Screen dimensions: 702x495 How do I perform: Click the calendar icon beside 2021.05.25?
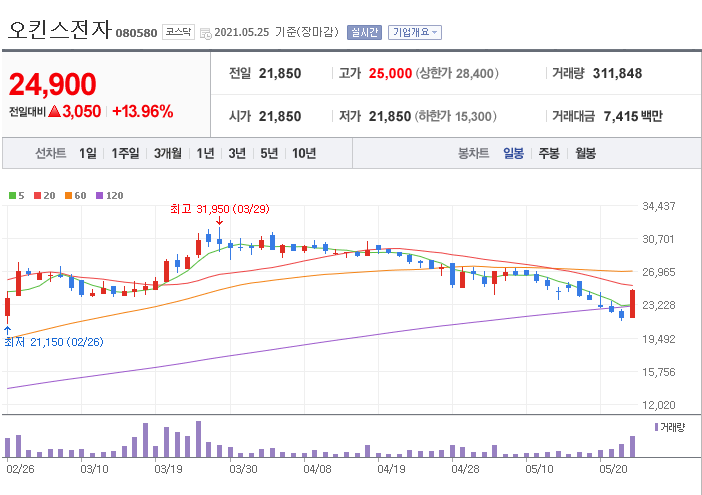tap(206, 34)
